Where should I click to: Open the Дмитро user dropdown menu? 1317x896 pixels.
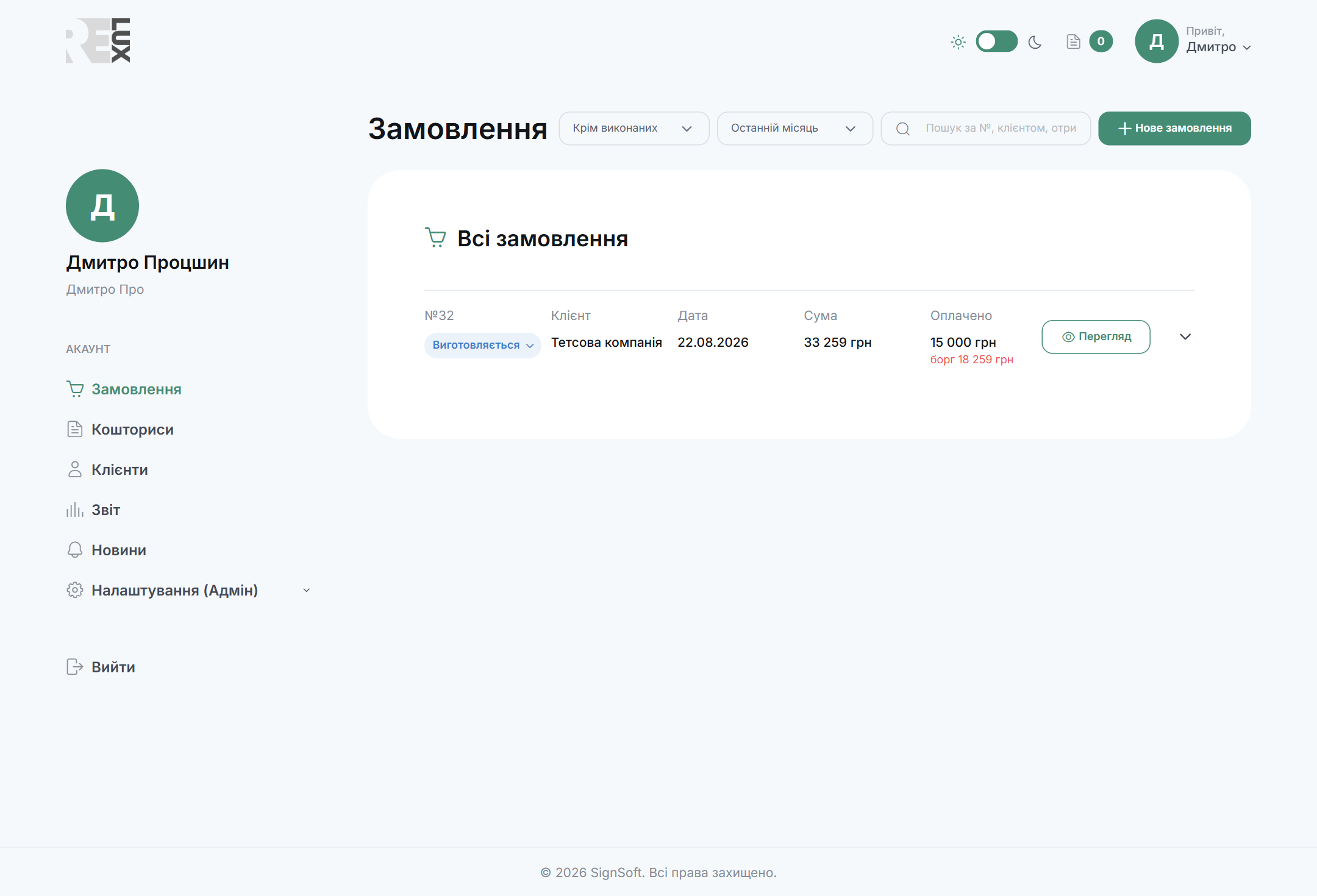point(1218,47)
